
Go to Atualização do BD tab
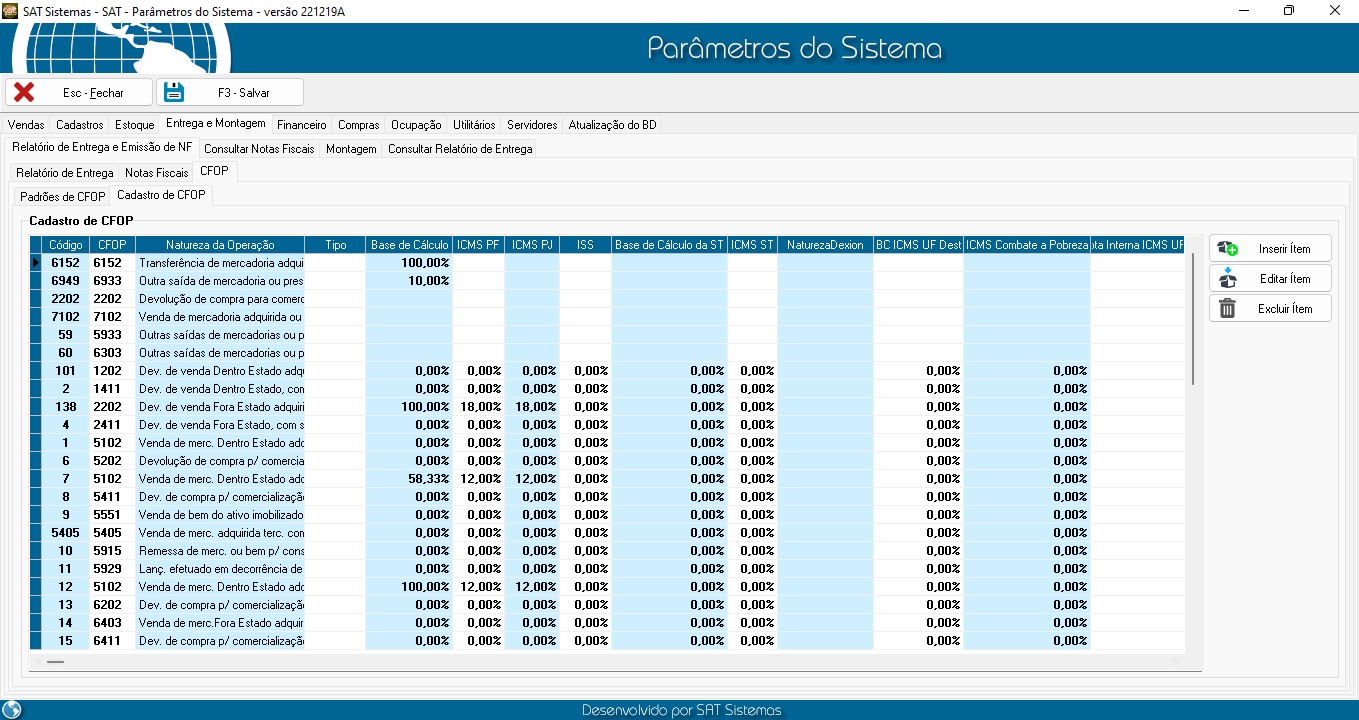pos(612,125)
